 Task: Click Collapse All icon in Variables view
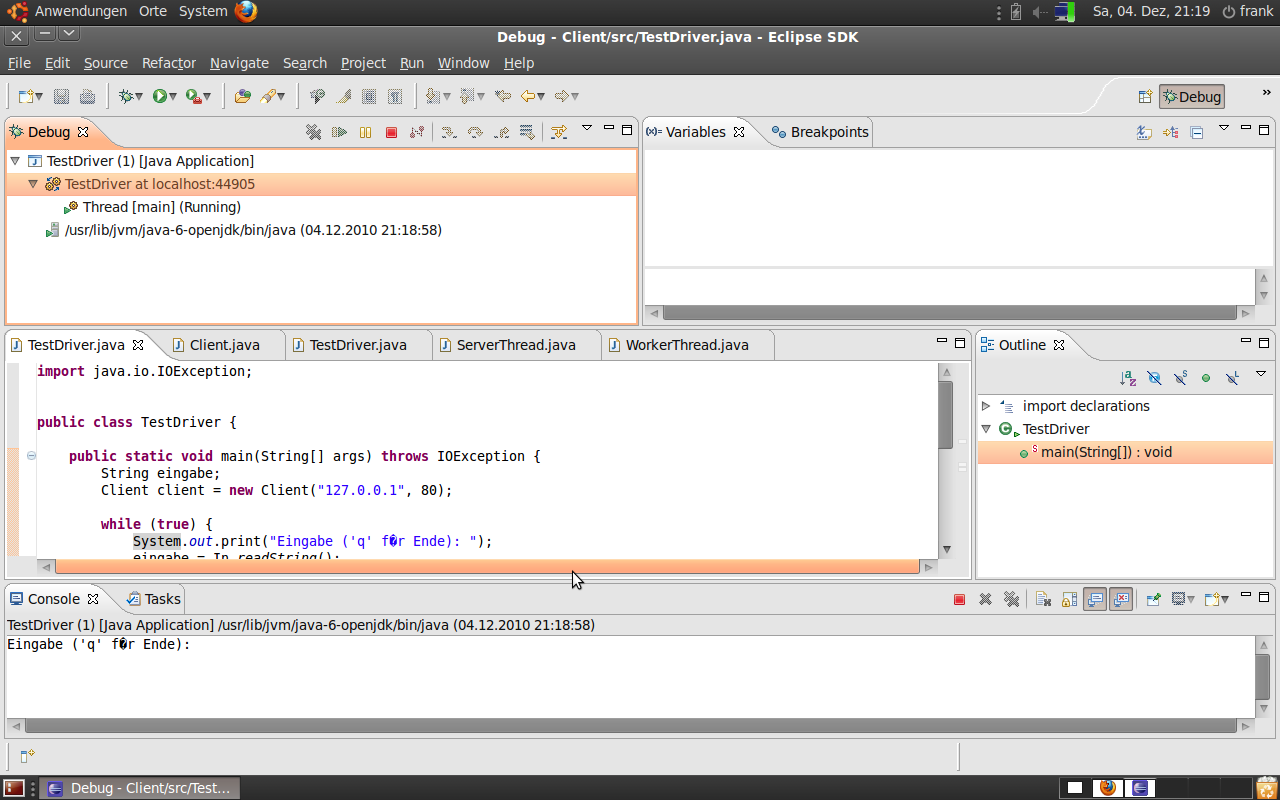coord(1196,131)
